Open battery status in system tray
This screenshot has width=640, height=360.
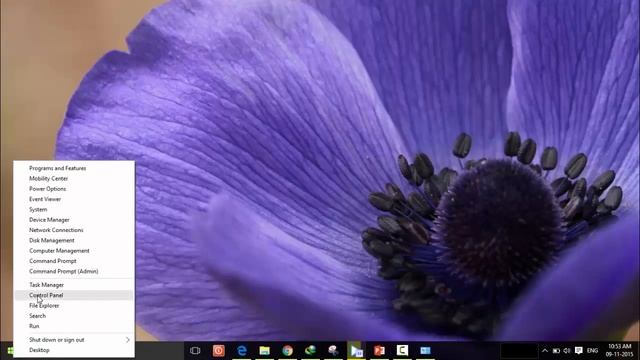pyautogui.click(x=556, y=351)
